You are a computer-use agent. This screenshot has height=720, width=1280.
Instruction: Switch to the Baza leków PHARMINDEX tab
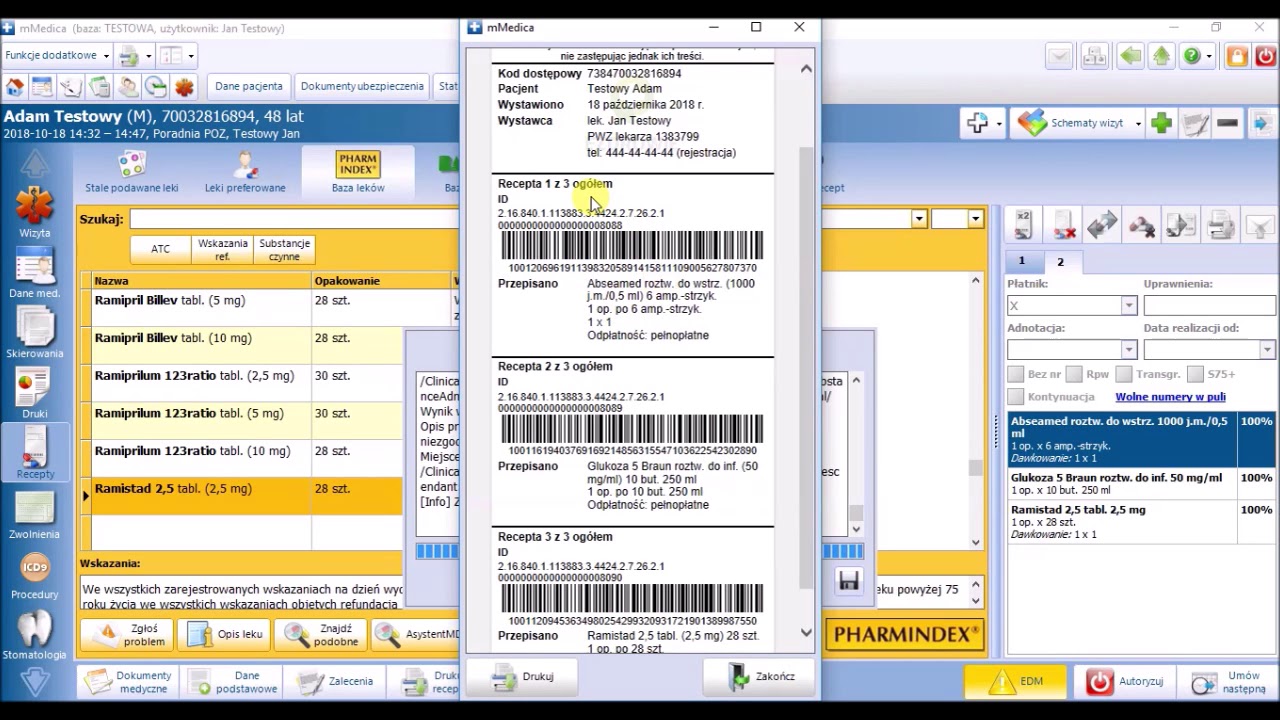[358, 172]
